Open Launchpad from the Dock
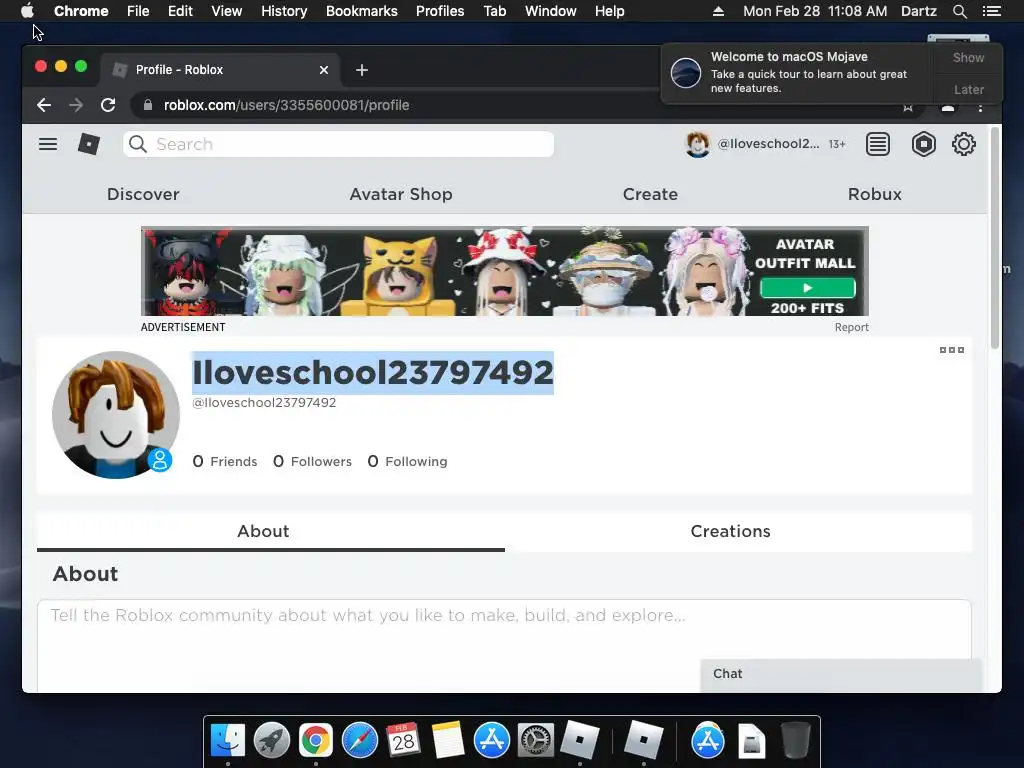 (x=272, y=741)
